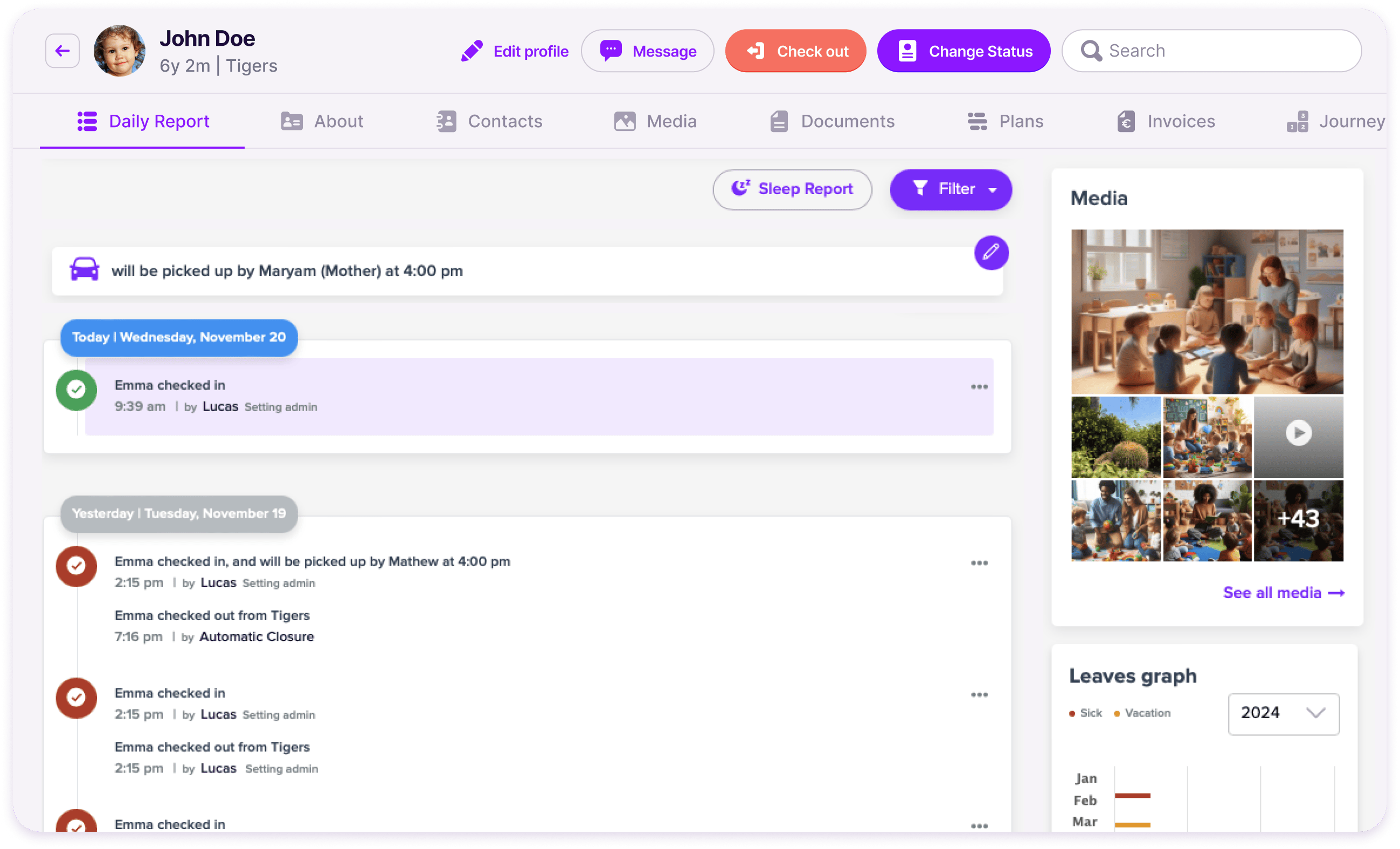Screen dimensions: 1400x849
Task: Select the Daily Report tab
Action: click(x=143, y=121)
